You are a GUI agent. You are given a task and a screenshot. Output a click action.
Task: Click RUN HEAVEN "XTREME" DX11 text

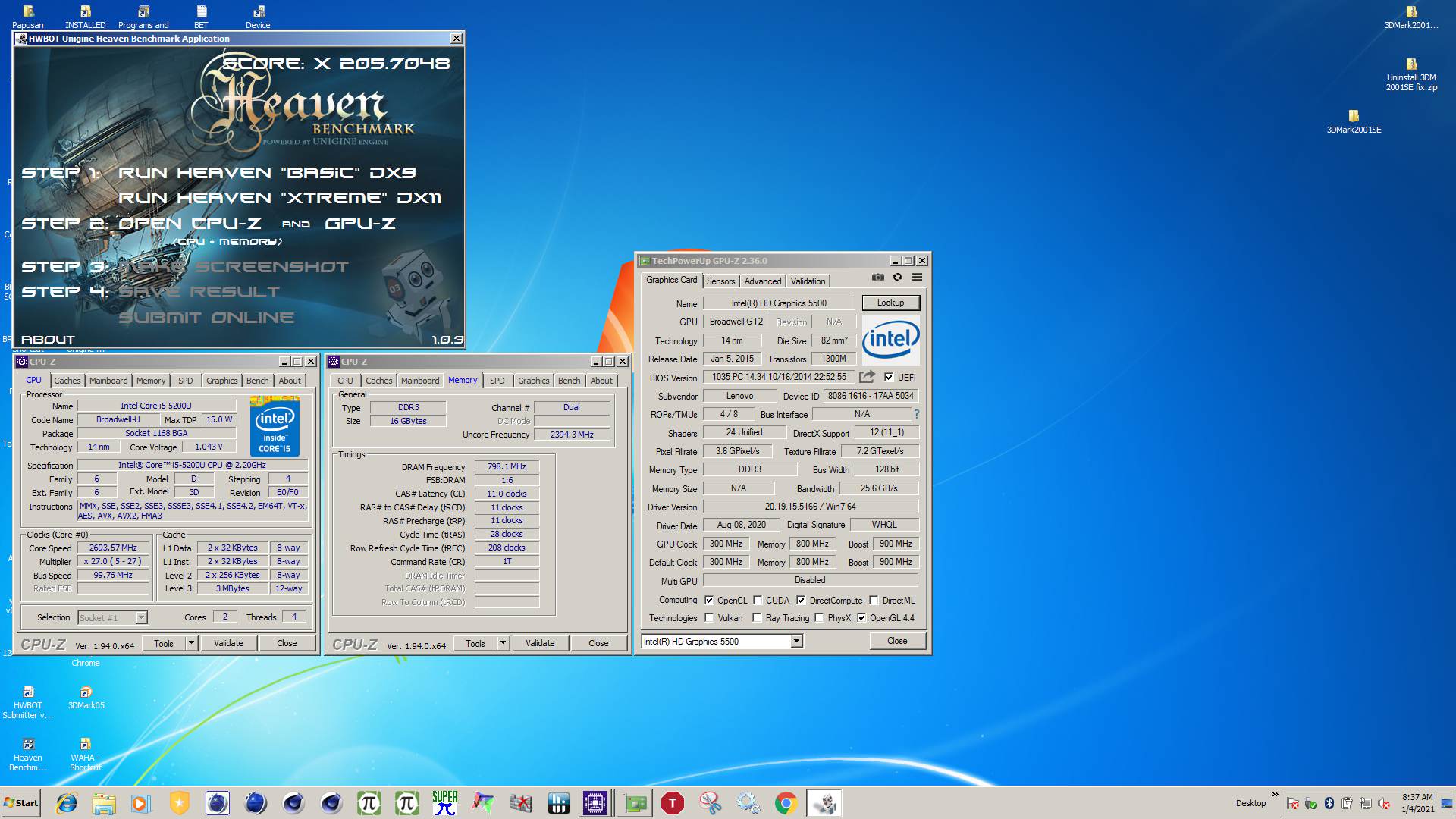[280, 198]
